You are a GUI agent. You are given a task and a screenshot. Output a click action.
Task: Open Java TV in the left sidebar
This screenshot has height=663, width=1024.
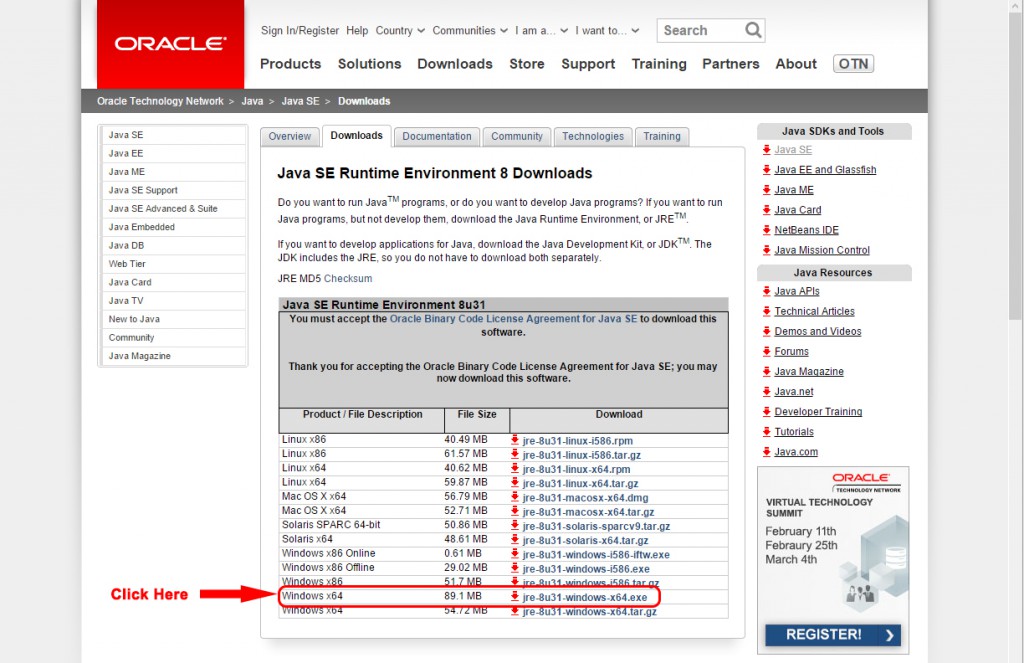(174, 300)
